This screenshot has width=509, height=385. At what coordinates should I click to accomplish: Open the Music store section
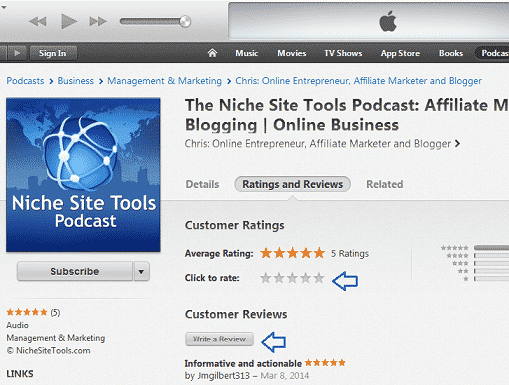point(247,53)
